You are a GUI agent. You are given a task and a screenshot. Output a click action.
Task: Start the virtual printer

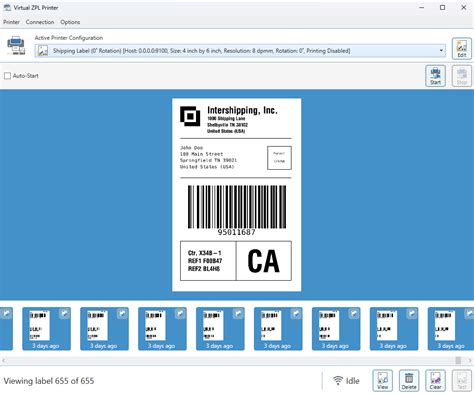(x=435, y=76)
